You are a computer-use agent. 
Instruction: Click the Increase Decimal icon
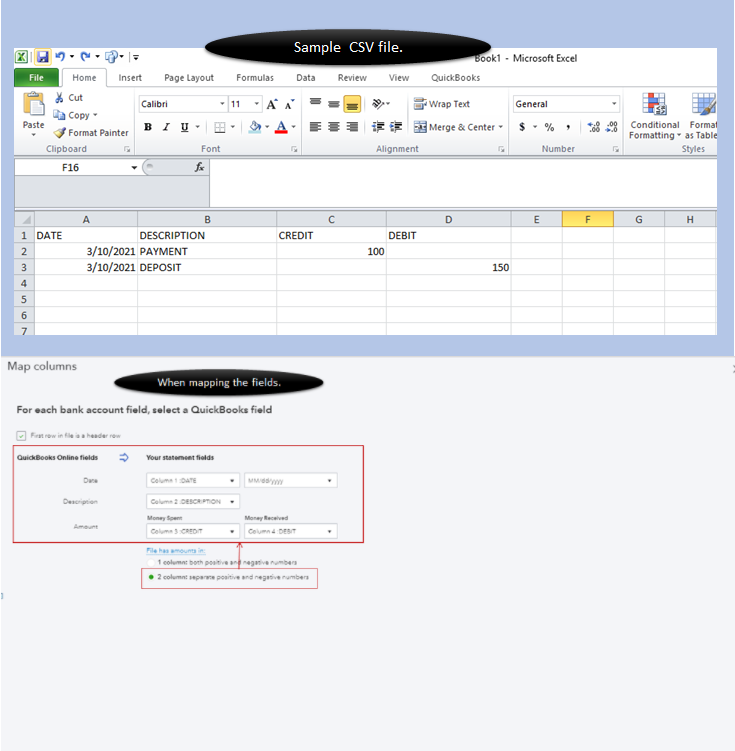click(594, 127)
